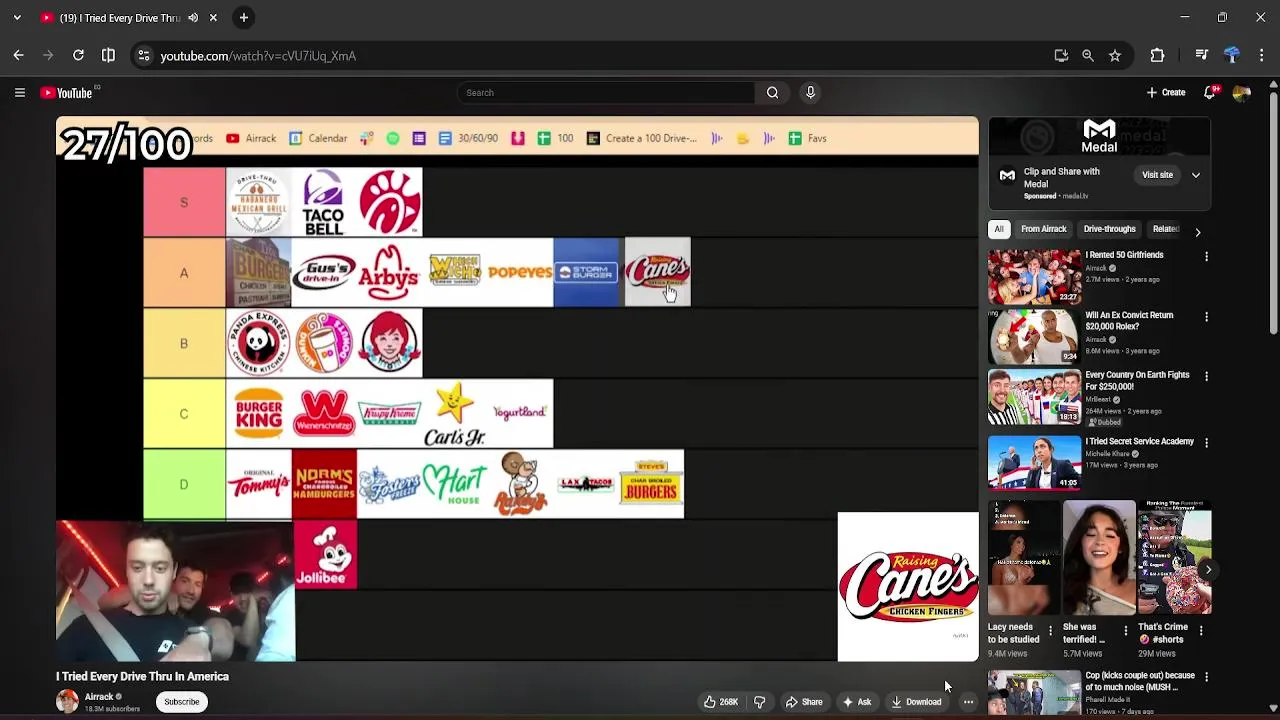Open options for I Rented 50 Girlfriends

[1206, 257]
